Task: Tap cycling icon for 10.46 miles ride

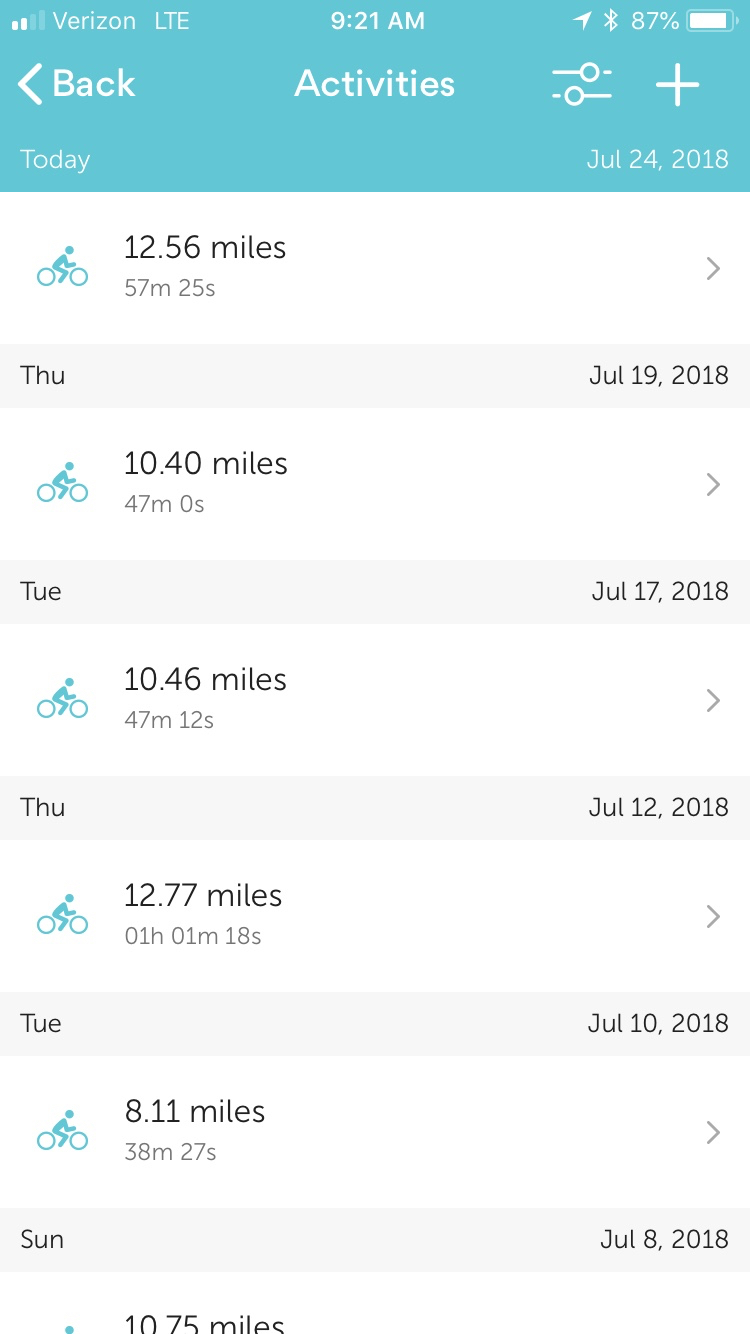Action: pyautogui.click(x=62, y=699)
